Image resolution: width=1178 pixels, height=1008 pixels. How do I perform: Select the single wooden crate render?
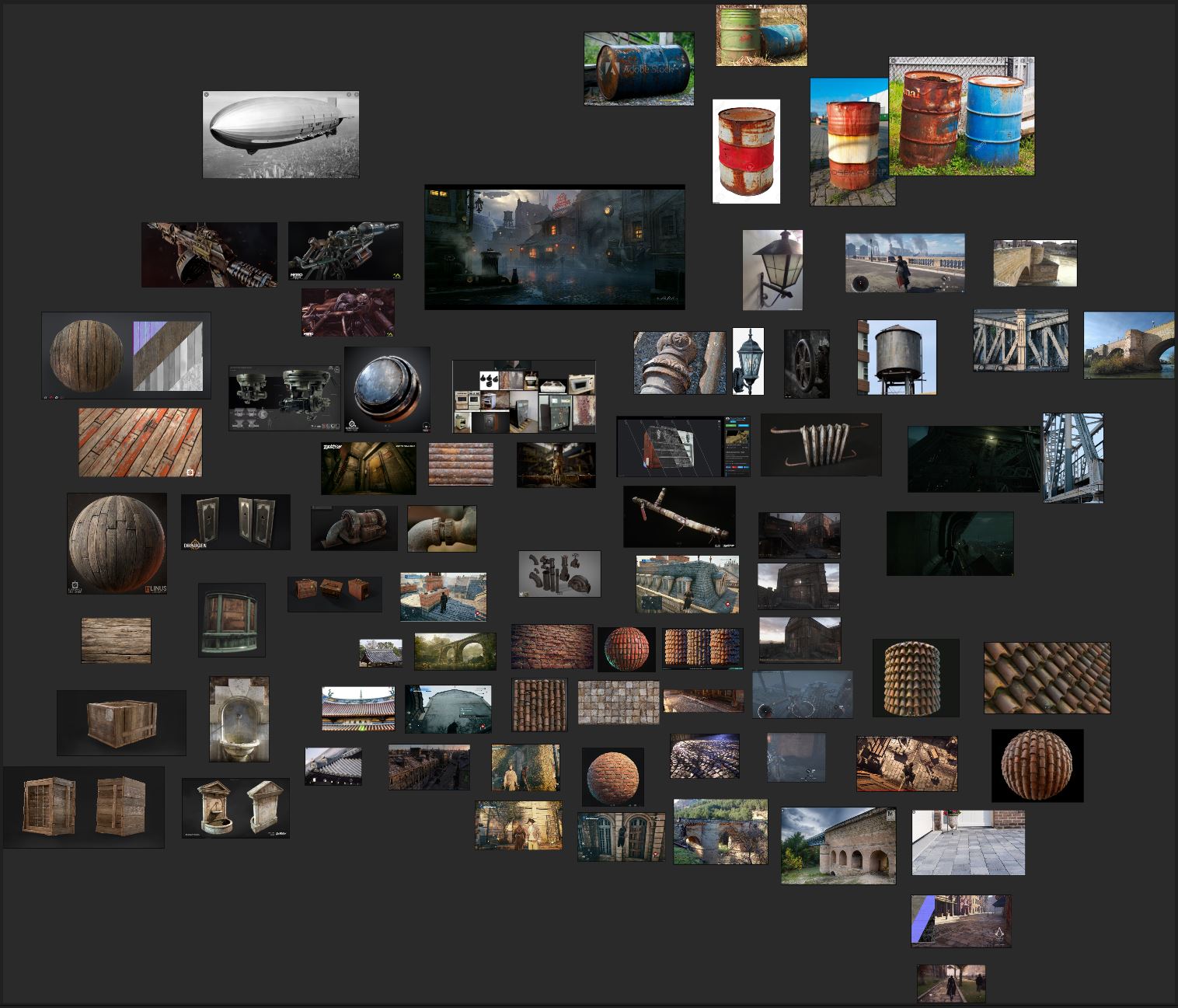click(x=121, y=723)
